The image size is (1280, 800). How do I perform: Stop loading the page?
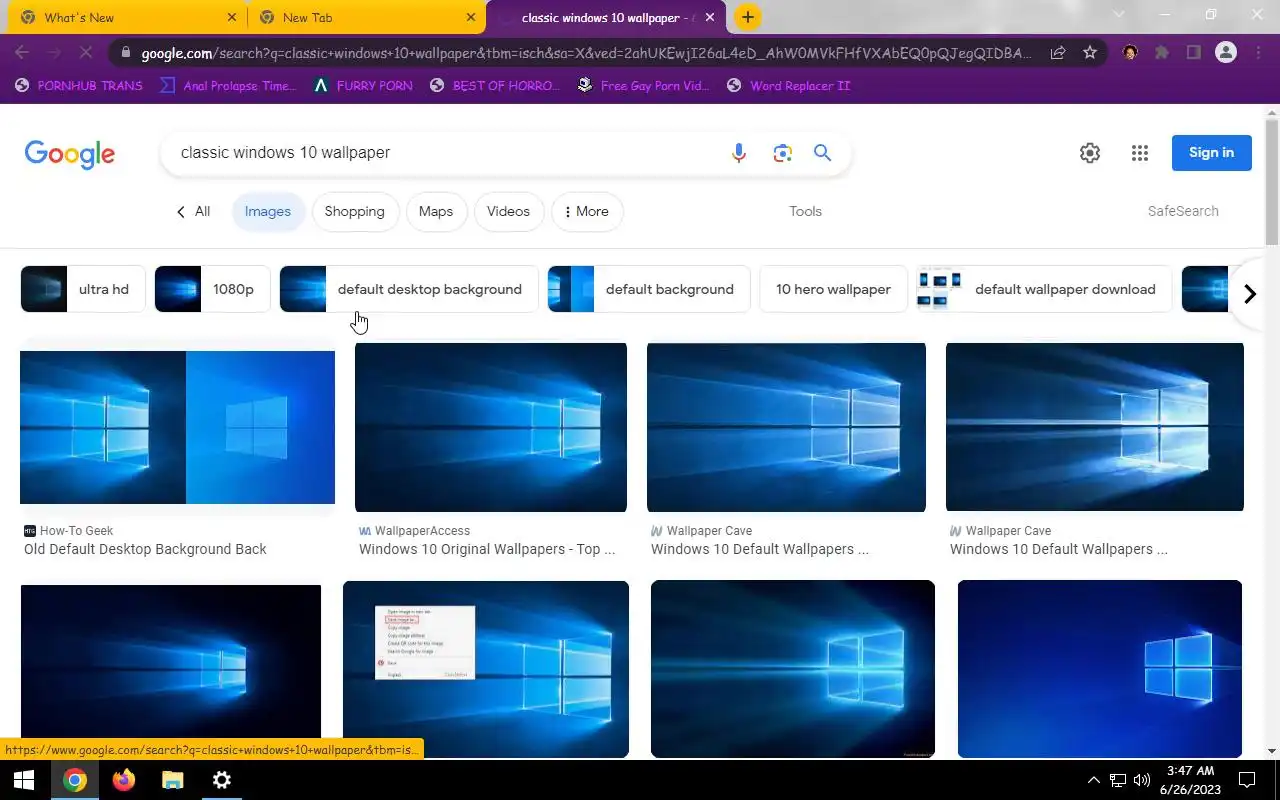click(86, 53)
